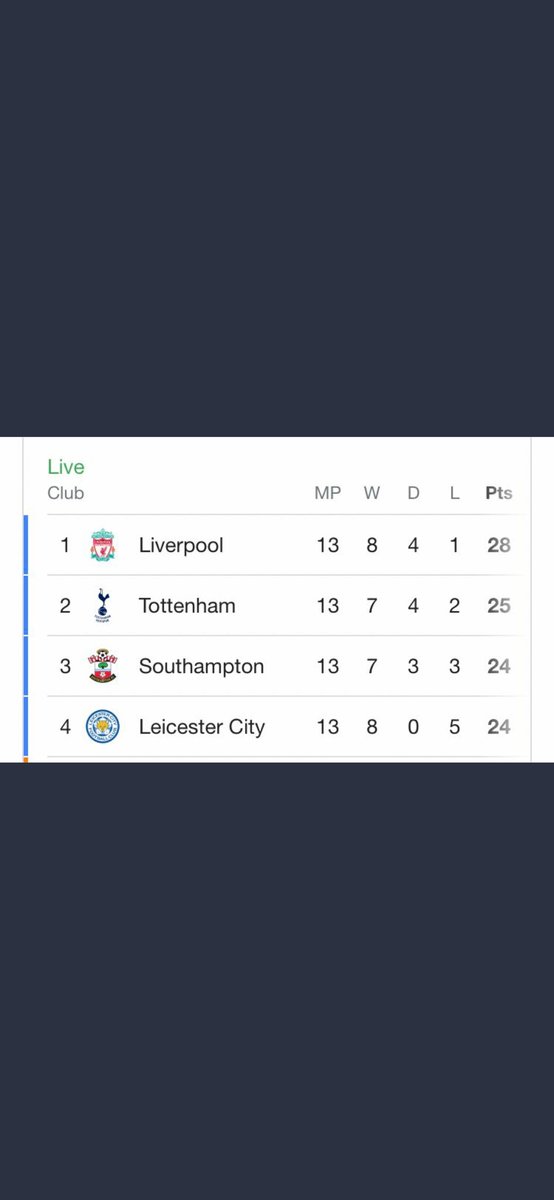Viewport: 554px width, 1200px height.
Task: Select the green Live label
Action: tap(66, 467)
